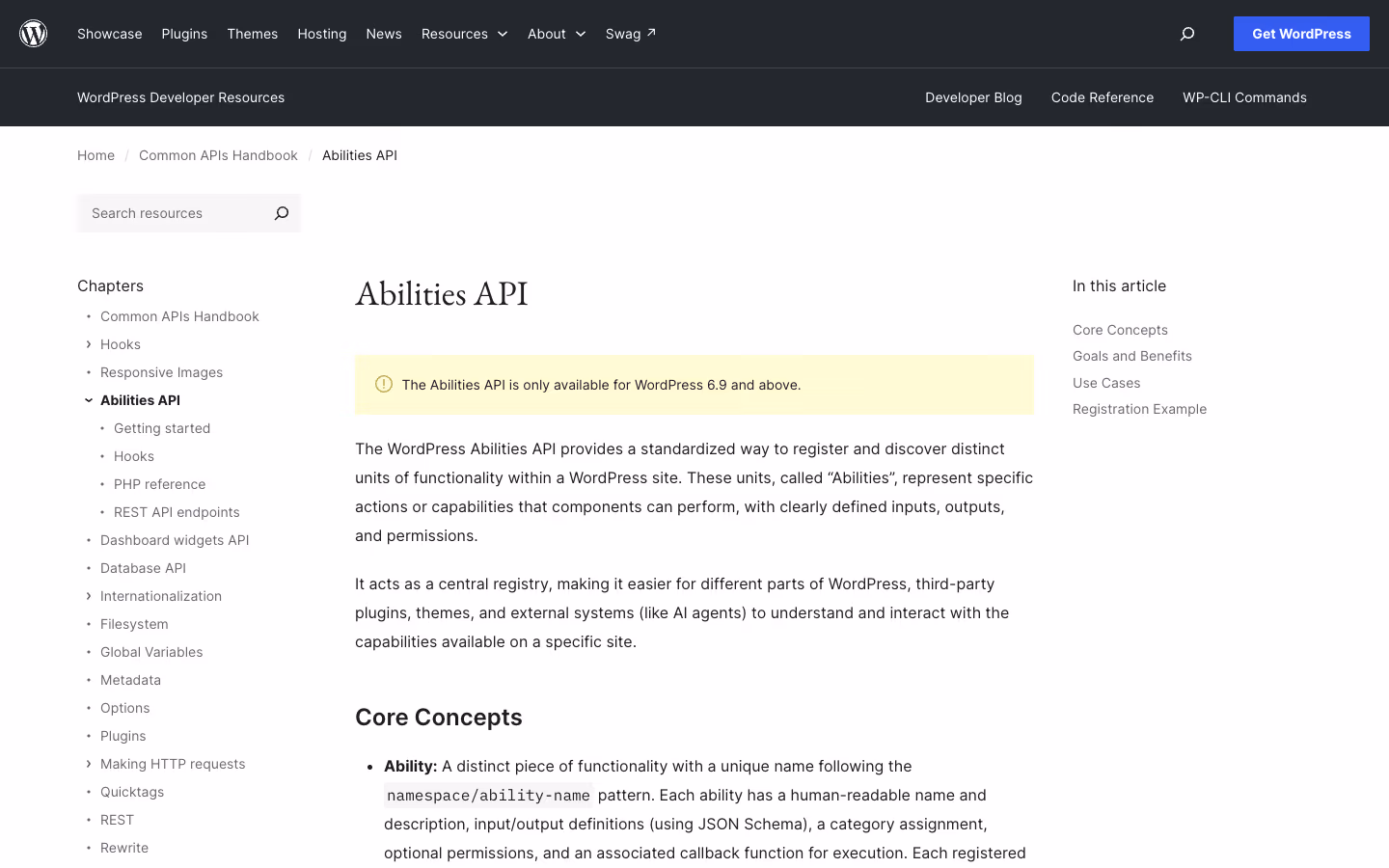1389x868 pixels.
Task: Jump to Goals and Benefits section
Action: 1132,356
